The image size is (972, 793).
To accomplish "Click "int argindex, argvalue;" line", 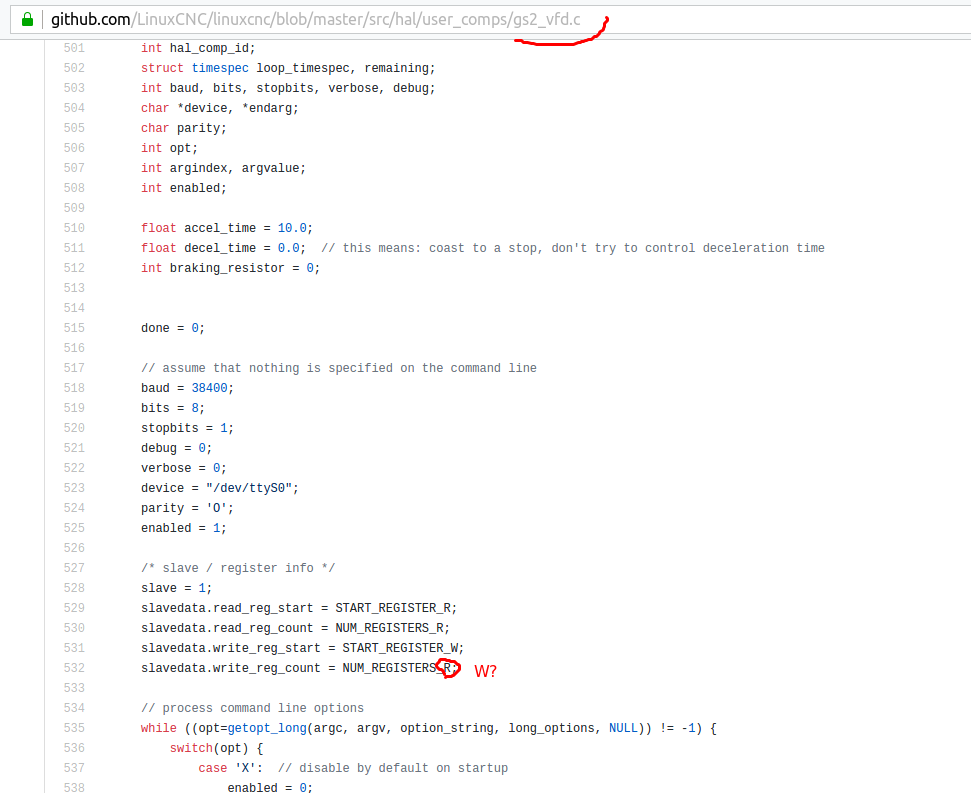I will [223, 168].
